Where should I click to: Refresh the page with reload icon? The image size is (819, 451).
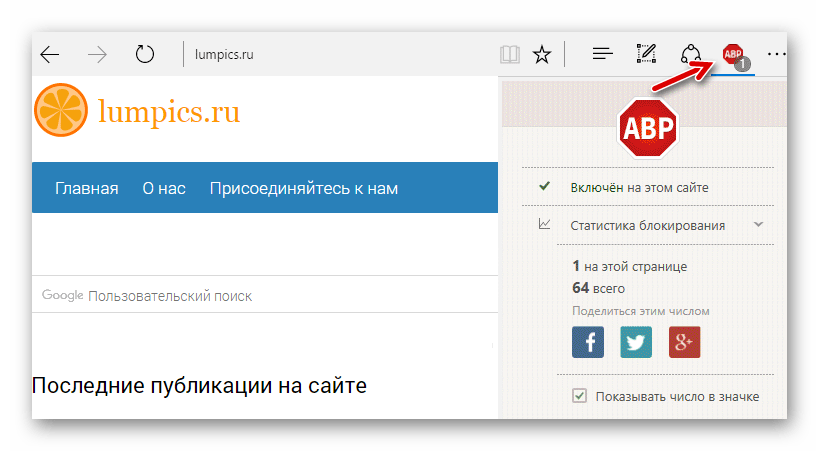tap(145, 55)
